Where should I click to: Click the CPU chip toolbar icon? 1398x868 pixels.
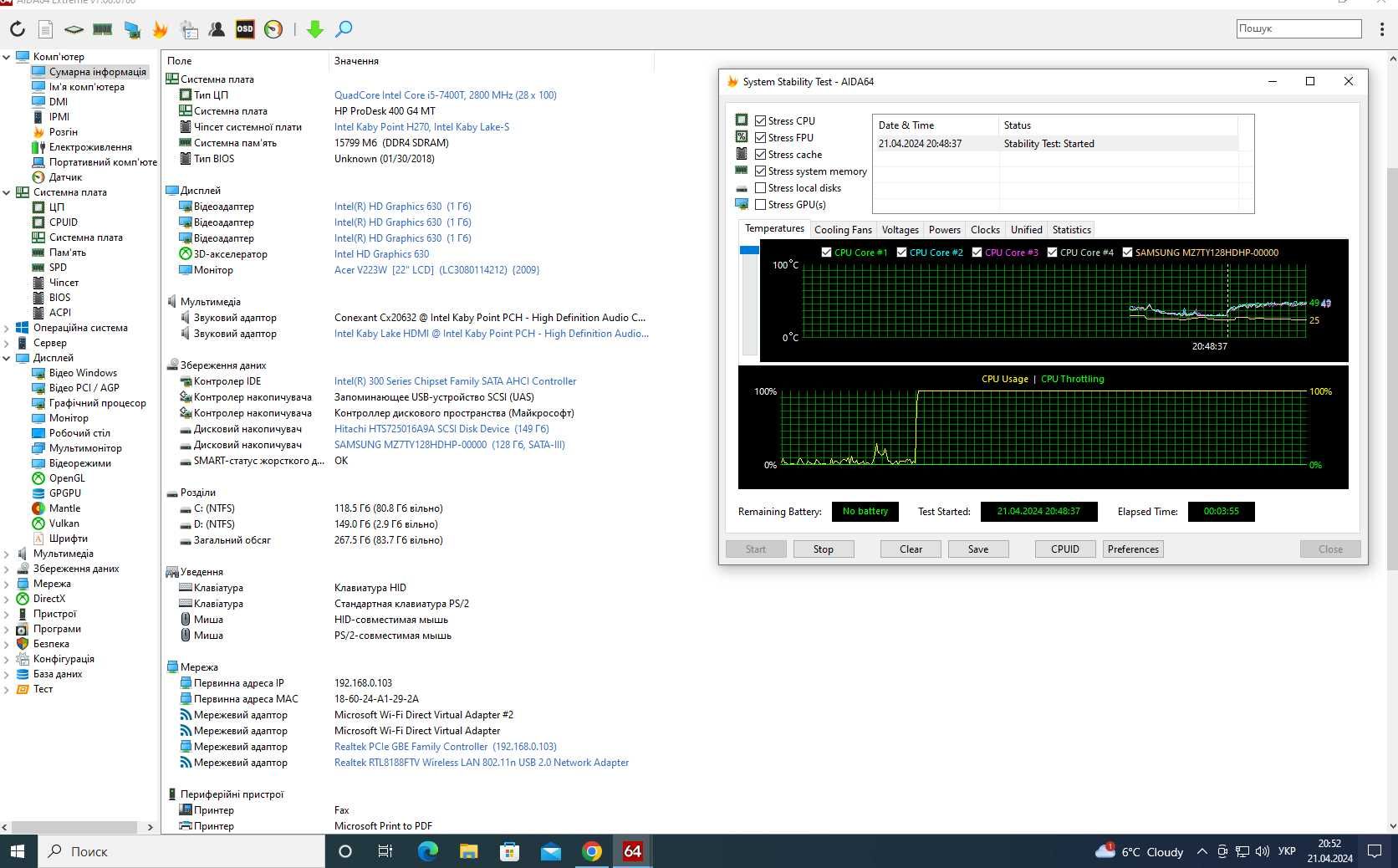(x=74, y=29)
